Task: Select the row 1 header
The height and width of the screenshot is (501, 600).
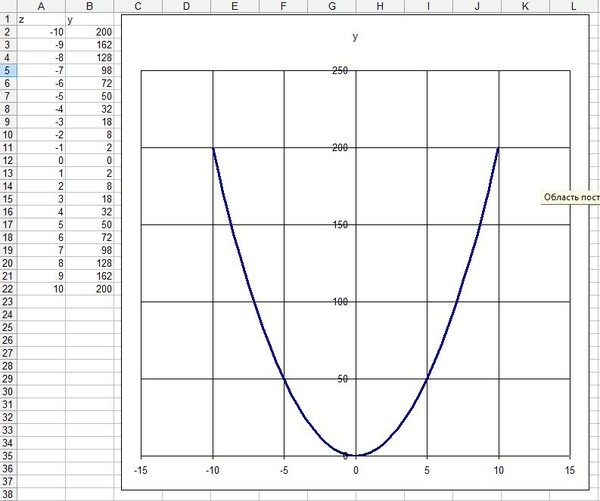Action: [x=8, y=18]
